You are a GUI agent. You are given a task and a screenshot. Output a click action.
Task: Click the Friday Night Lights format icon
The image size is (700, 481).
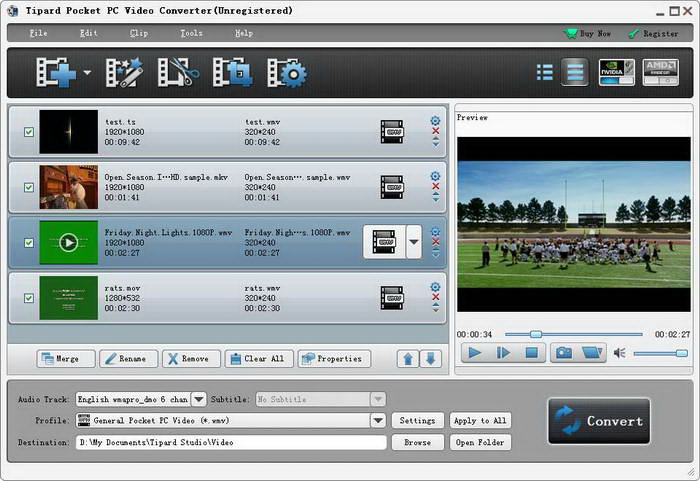pos(384,242)
